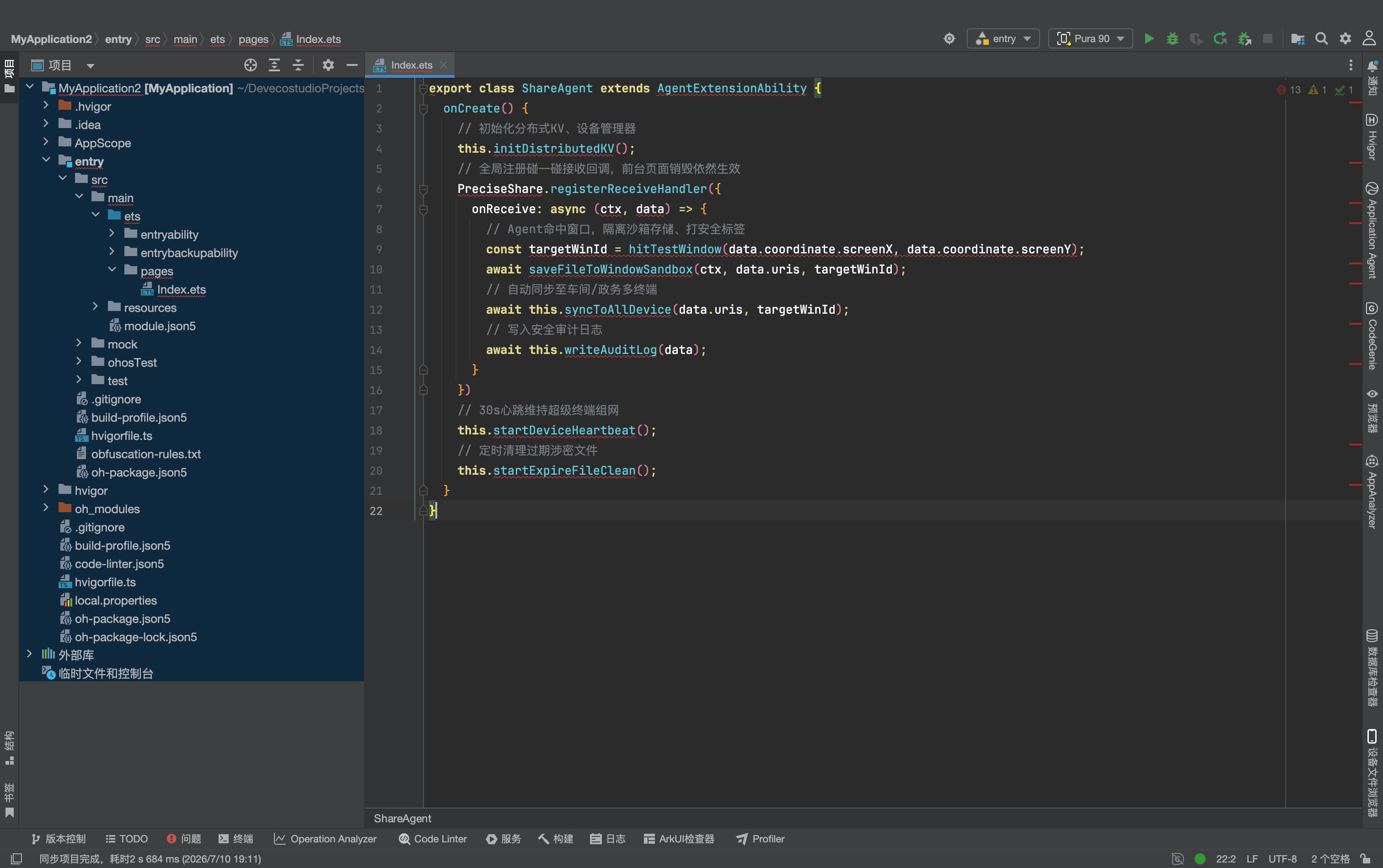Expand the AppScope folder
This screenshot has height=868, width=1383.
46,142
